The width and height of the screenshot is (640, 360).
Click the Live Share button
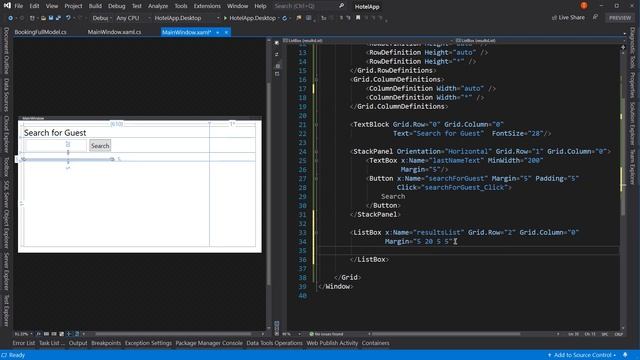(568, 18)
